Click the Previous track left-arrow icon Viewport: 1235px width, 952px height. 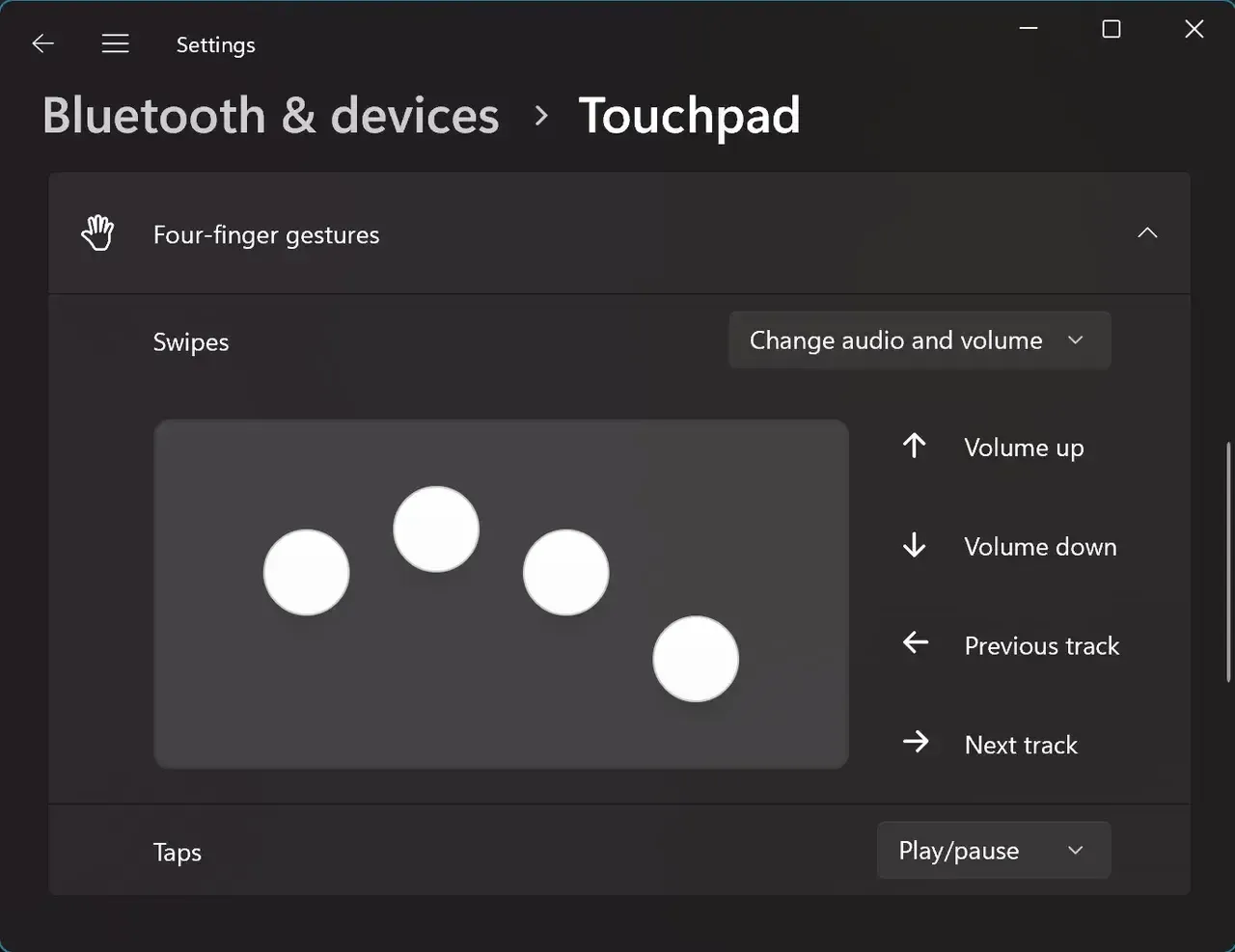914,643
